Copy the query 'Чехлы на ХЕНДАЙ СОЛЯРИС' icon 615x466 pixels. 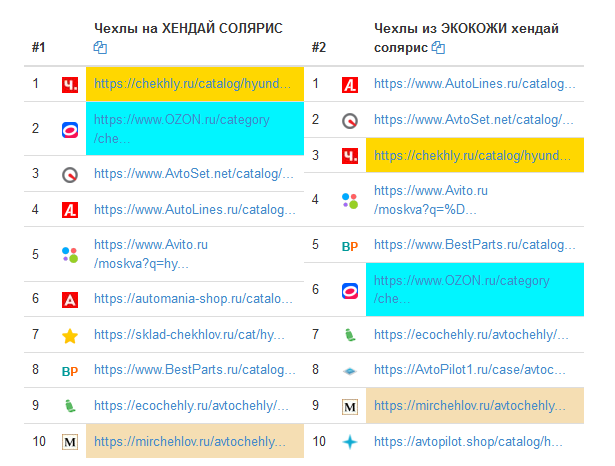click(100, 48)
